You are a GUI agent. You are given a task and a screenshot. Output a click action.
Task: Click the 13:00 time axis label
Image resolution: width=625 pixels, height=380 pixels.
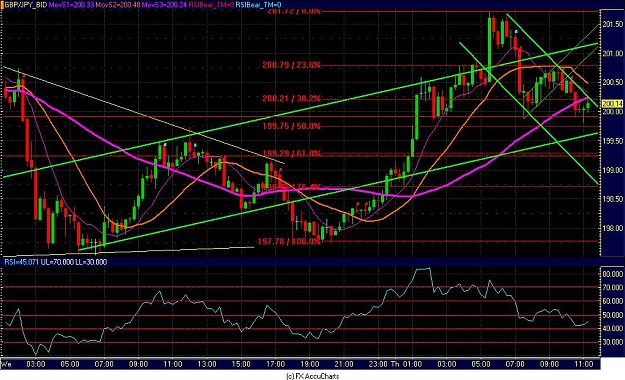(x=207, y=364)
